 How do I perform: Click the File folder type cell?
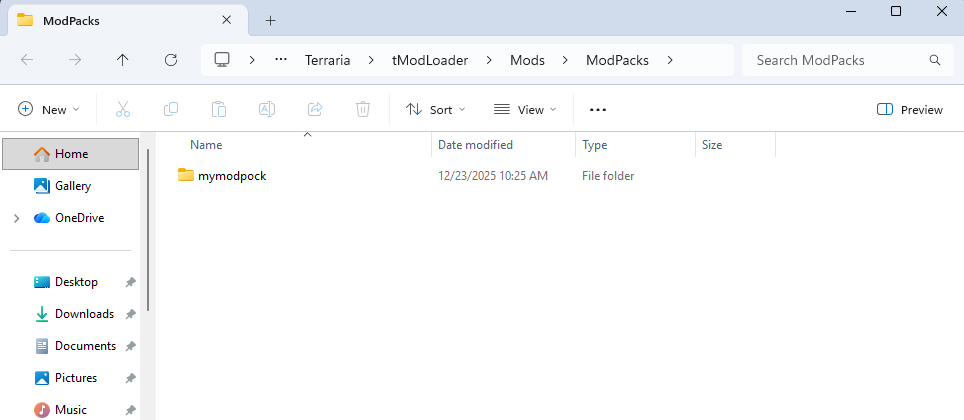coord(608,176)
